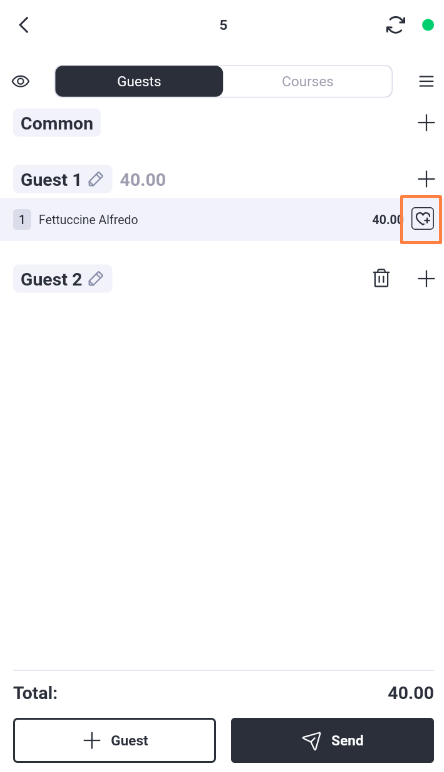Click the Guest 2 label
This screenshot has width=444, height=772.
tap(51, 279)
